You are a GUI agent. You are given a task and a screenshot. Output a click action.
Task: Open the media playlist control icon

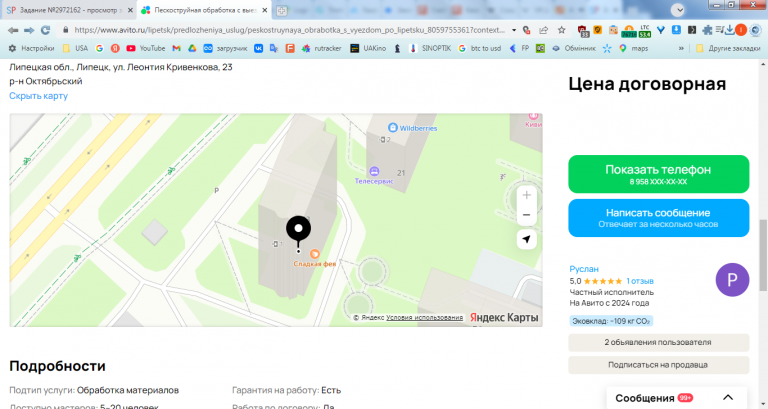pos(719,30)
